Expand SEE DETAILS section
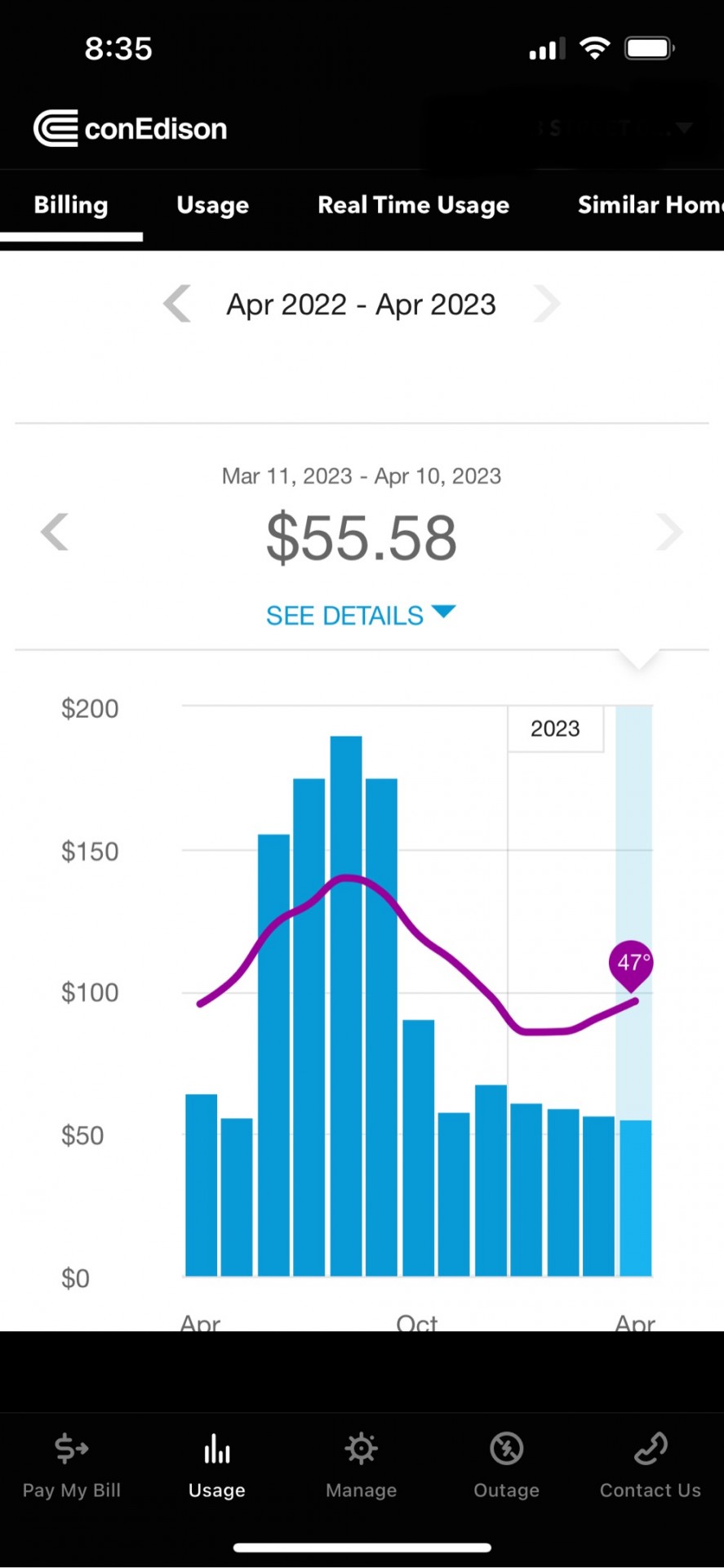This screenshot has width=724, height=1568. point(361,615)
